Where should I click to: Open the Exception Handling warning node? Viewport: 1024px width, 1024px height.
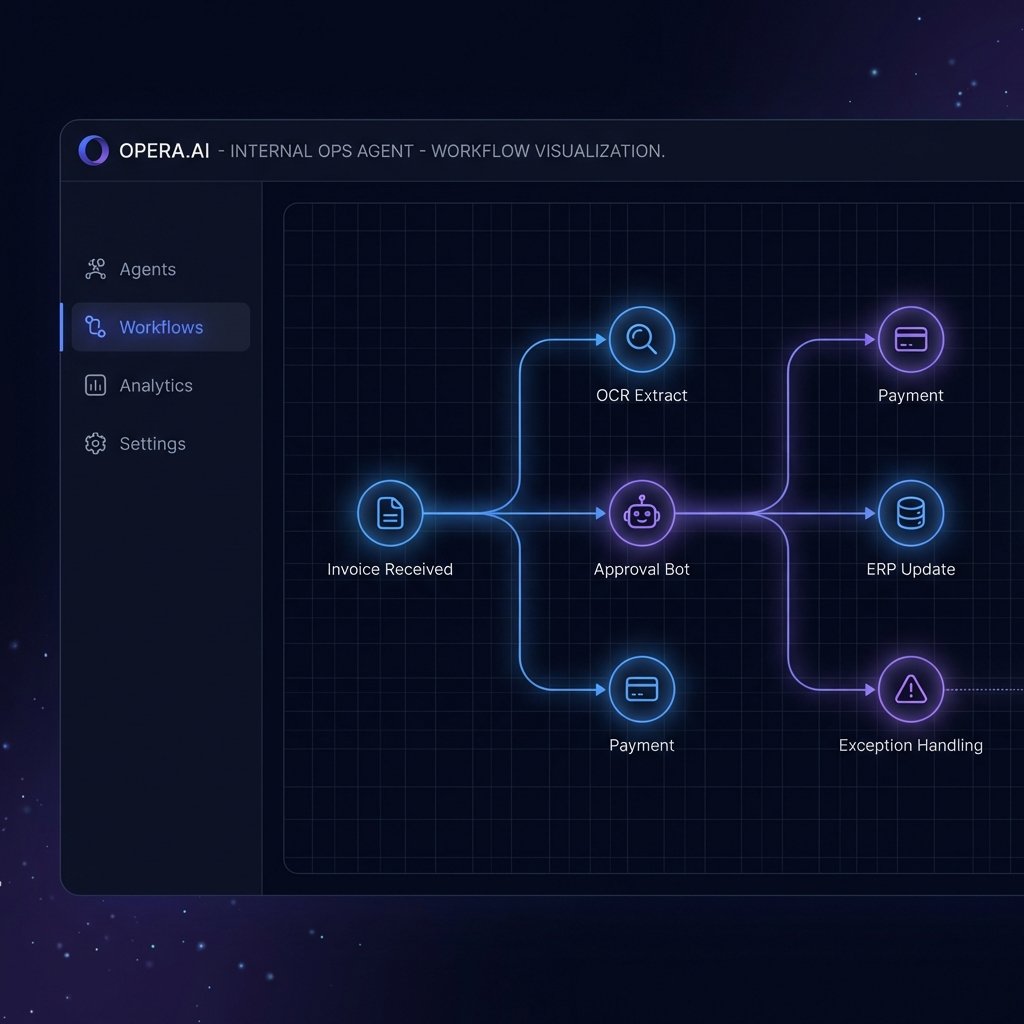pyautogui.click(x=910, y=689)
